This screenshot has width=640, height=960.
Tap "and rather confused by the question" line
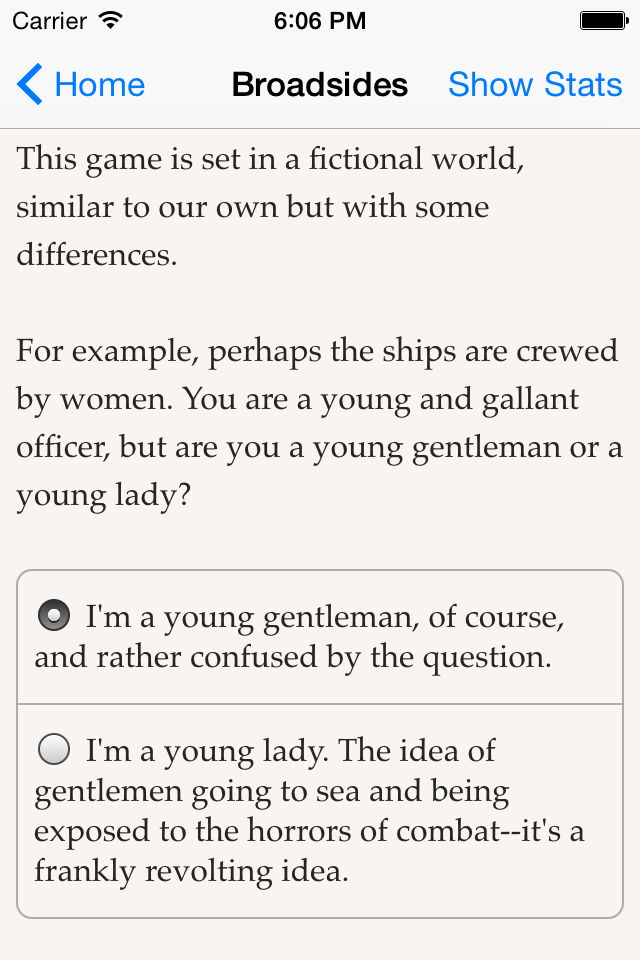click(293, 658)
